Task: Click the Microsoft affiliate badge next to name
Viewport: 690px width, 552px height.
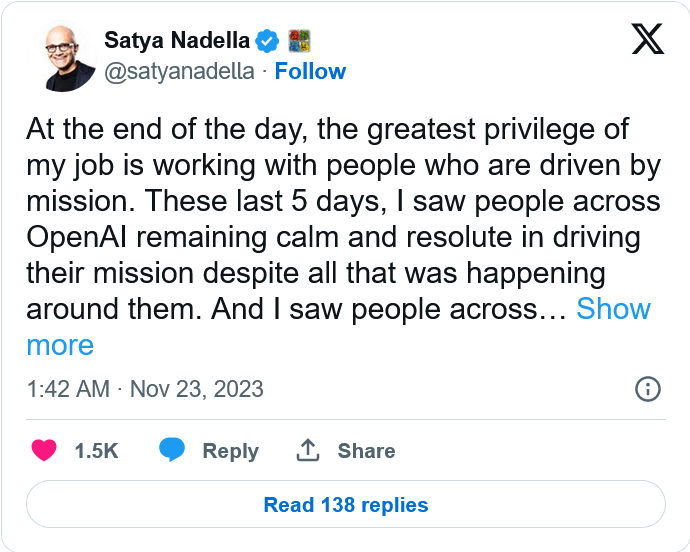Action: 299,40
